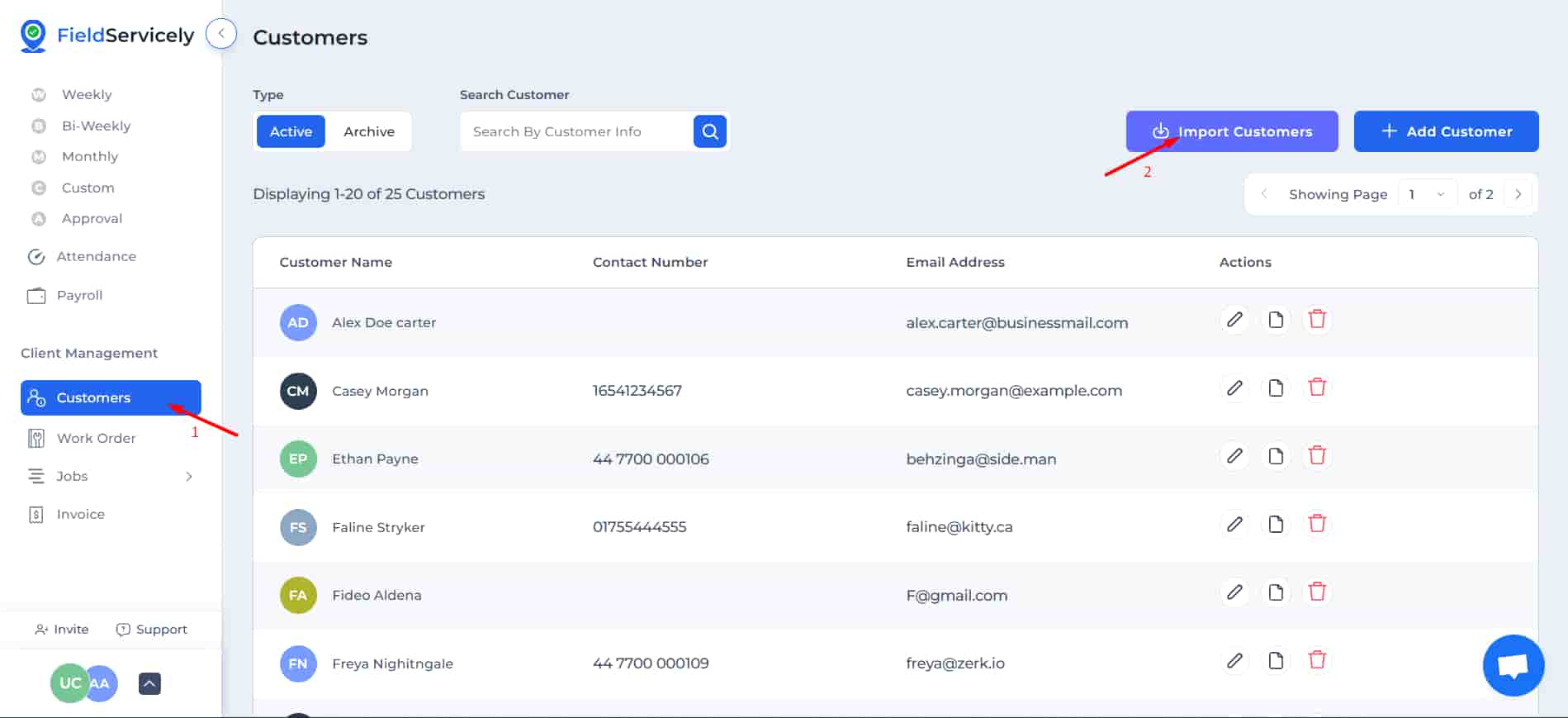Click FA avatar of Fideo Aldena

(x=298, y=595)
